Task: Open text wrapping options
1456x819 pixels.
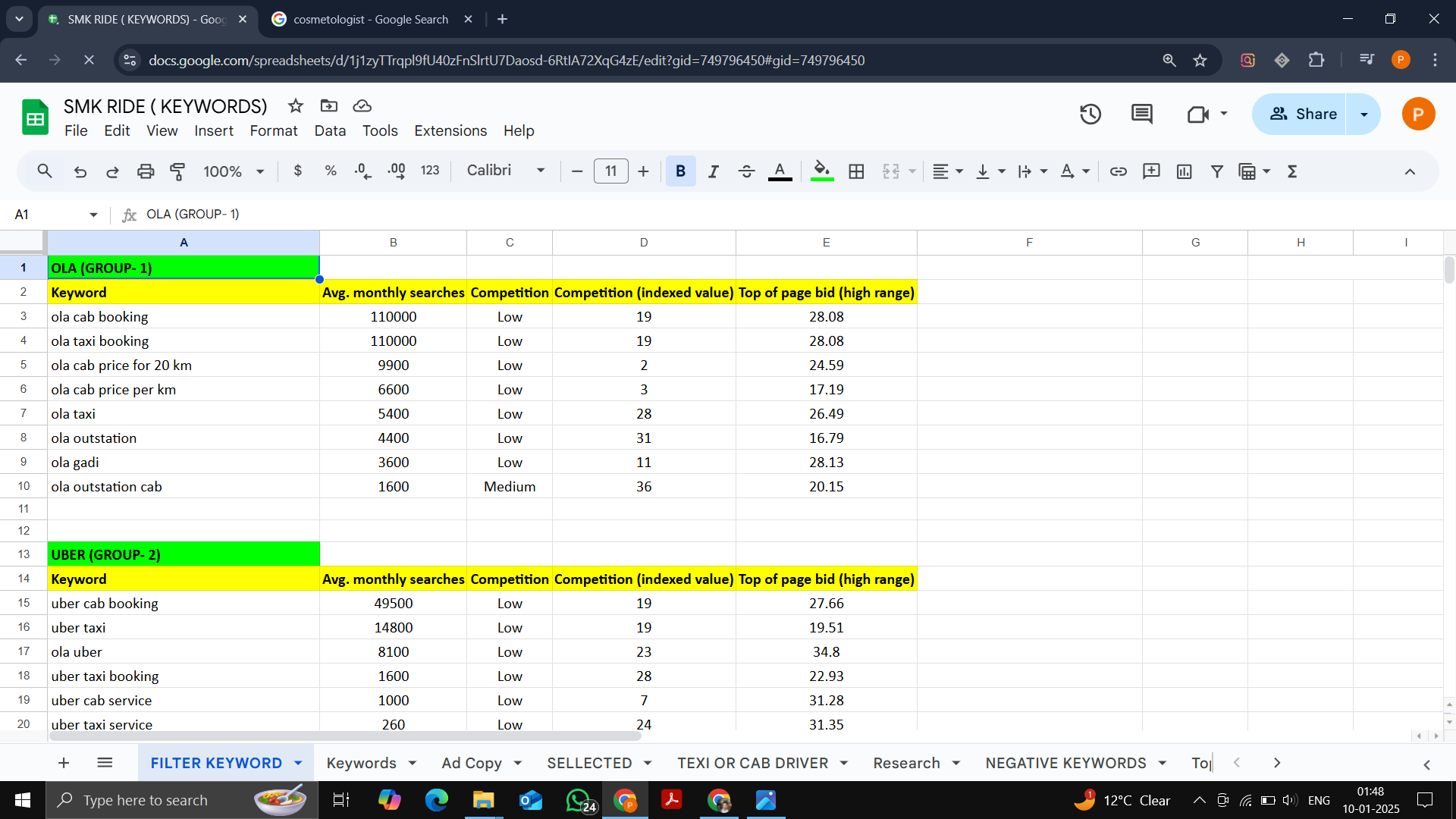Action: tap(1031, 171)
